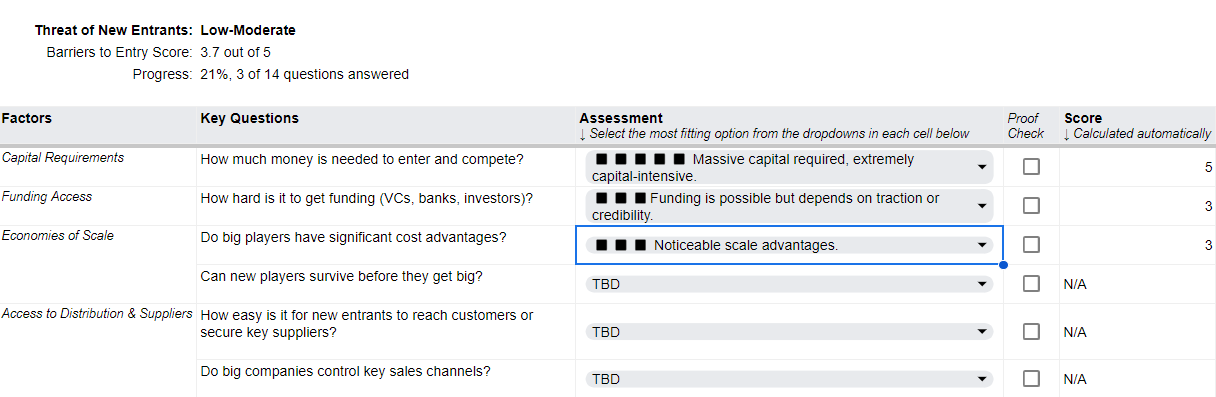The height and width of the screenshot is (397, 1216).
Task: Check Proof Check box for distribution access row
Action: pyautogui.click(x=1031, y=332)
